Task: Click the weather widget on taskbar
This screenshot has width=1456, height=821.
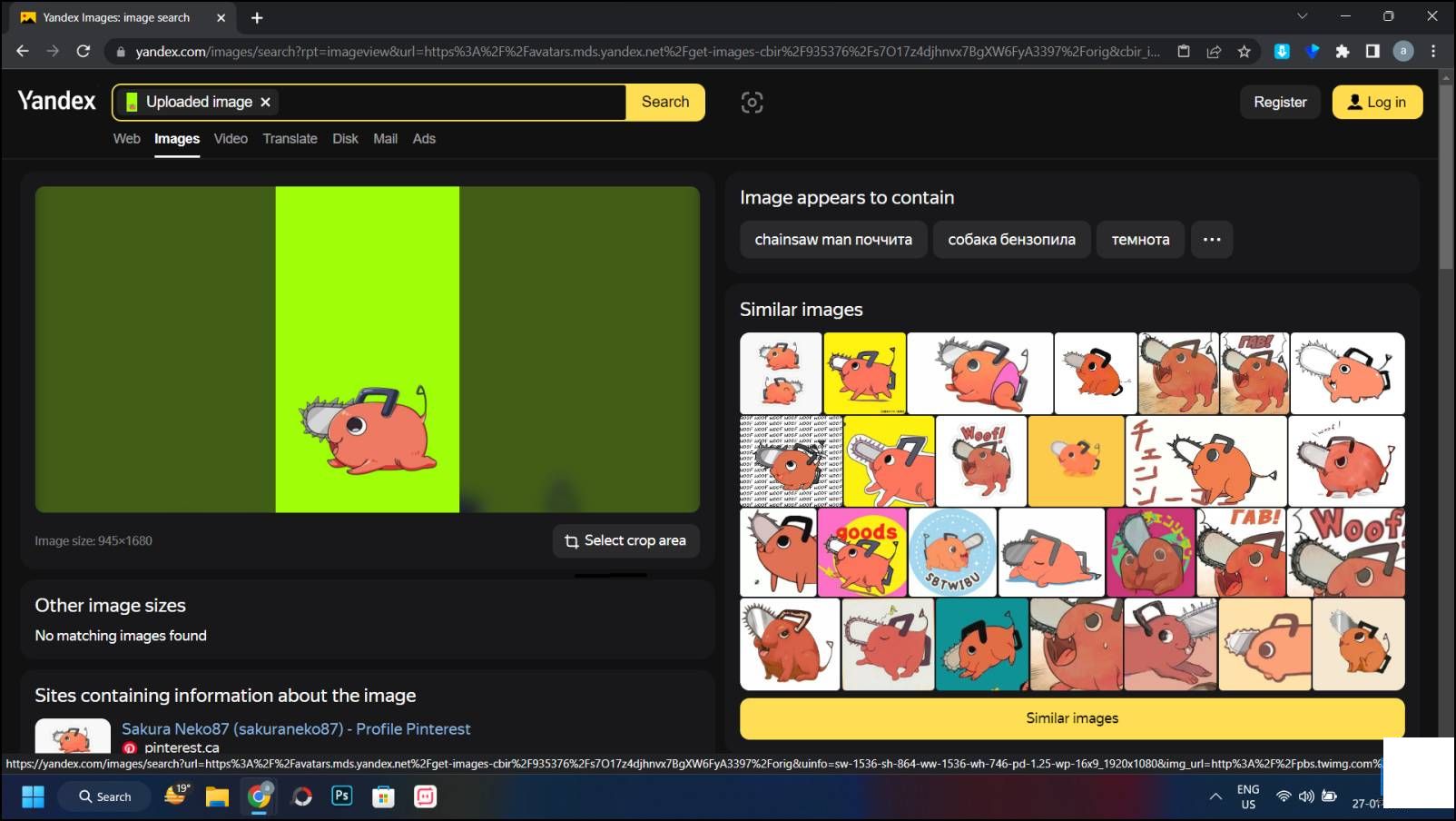Action: click(x=176, y=795)
